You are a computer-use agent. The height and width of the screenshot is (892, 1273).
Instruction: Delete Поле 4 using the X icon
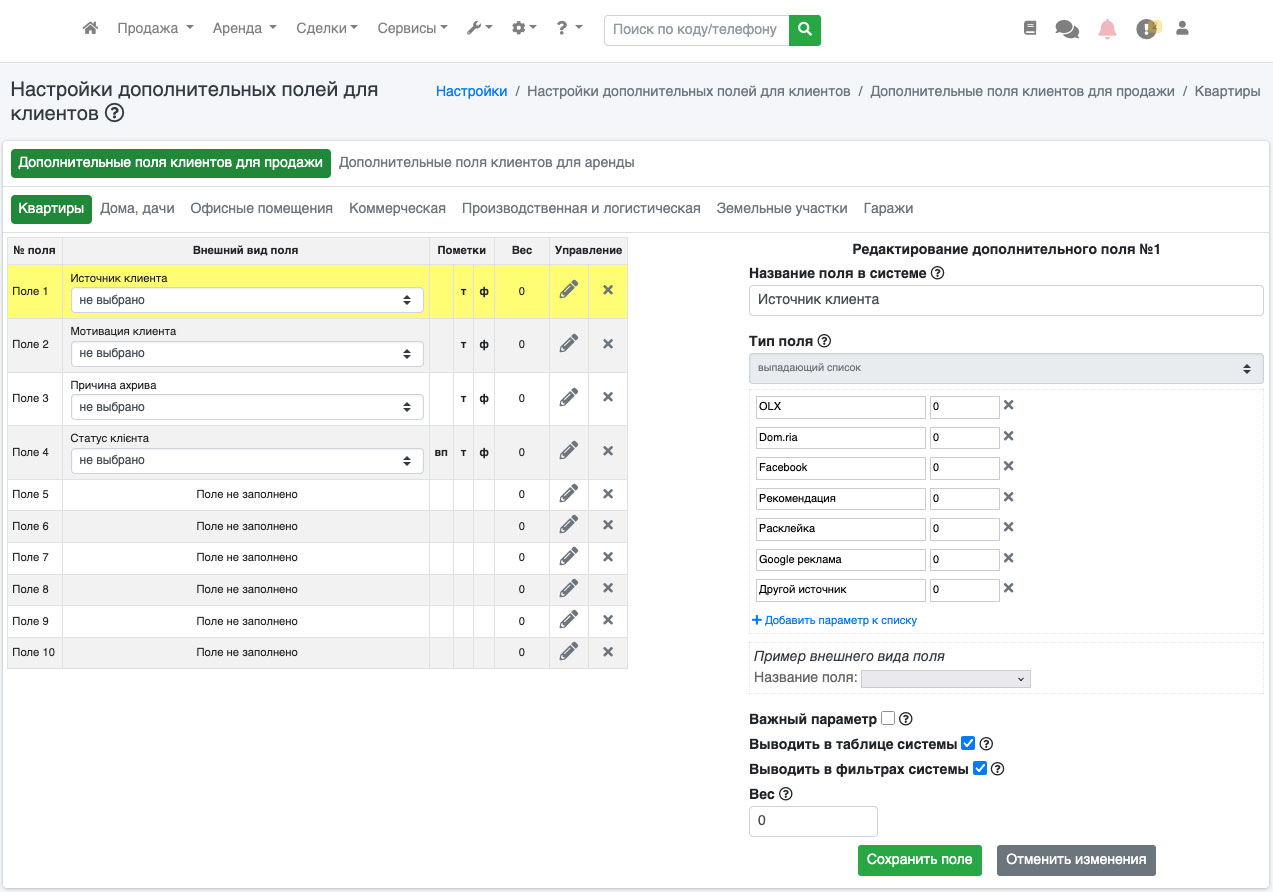point(607,451)
